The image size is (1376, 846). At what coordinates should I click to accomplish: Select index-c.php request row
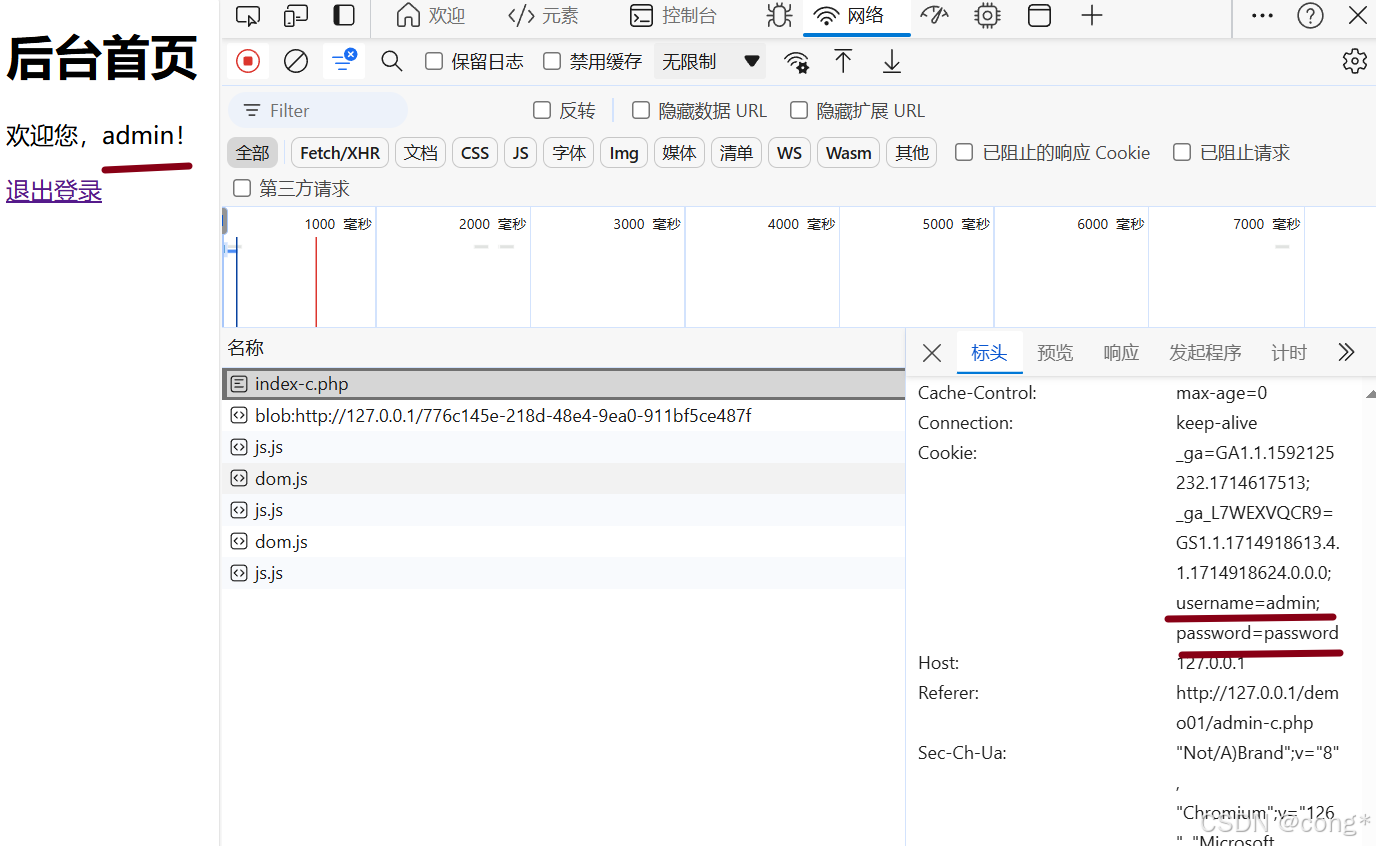(x=563, y=384)
